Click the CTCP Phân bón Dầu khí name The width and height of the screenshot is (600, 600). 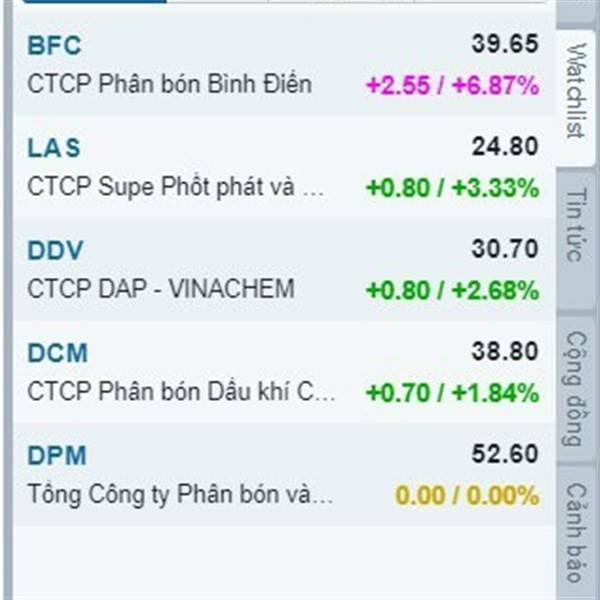coord(181,392)
